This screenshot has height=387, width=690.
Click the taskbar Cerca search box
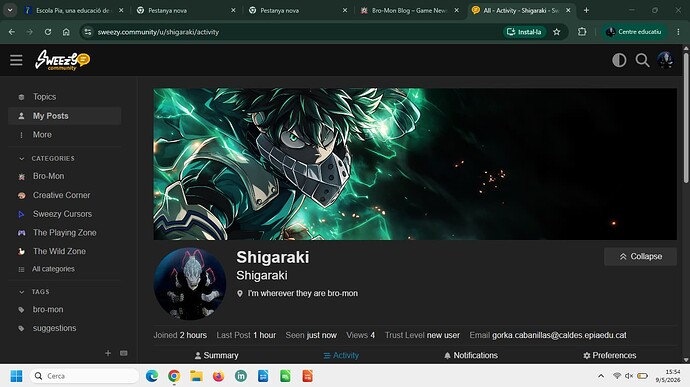tap(84, 376)
